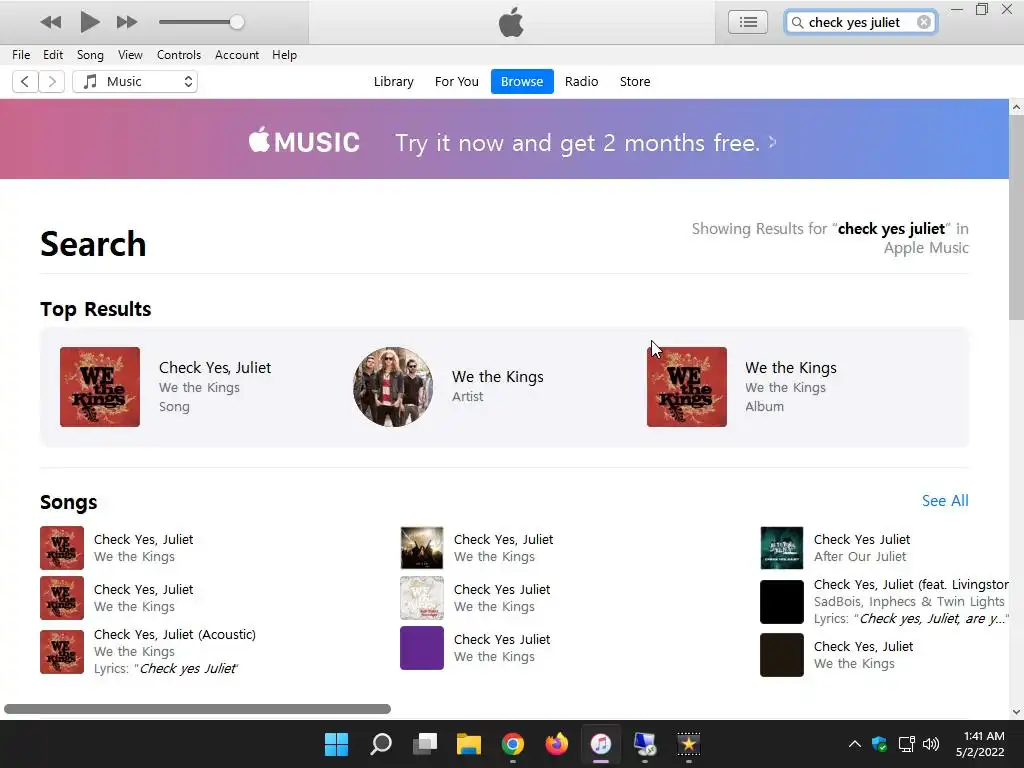Click the magnifier icon in search field
1024x768 pixels.
tap(797, 23)
